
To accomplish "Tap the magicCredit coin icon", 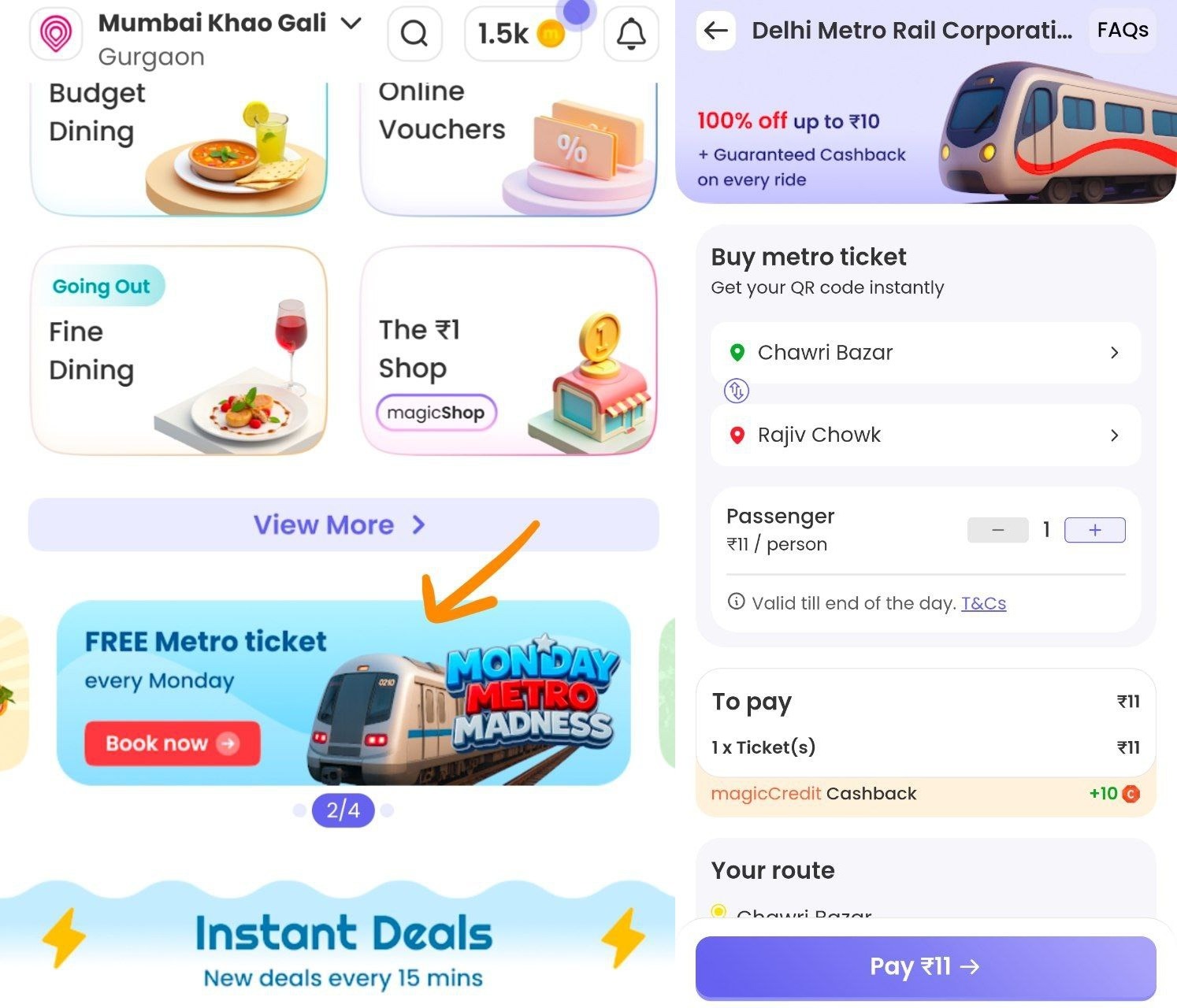I will click(1131, 794).
